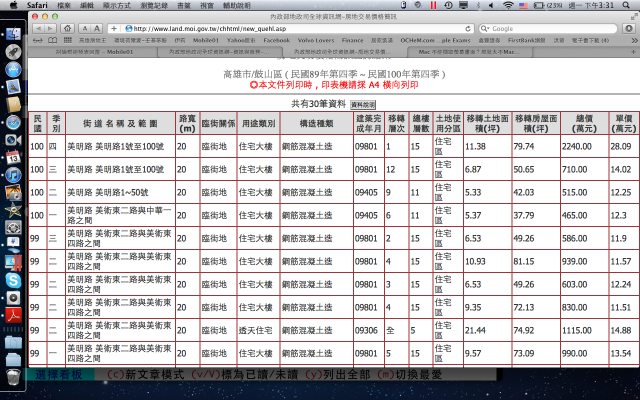
Task: Switch to the first Mobile01 tab
Action: [x=93, y=52]
